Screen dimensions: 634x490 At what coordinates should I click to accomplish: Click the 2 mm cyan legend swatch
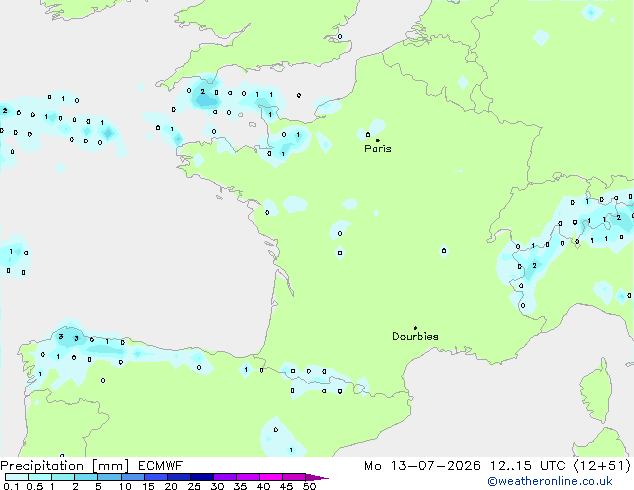(x=86, y=477)
